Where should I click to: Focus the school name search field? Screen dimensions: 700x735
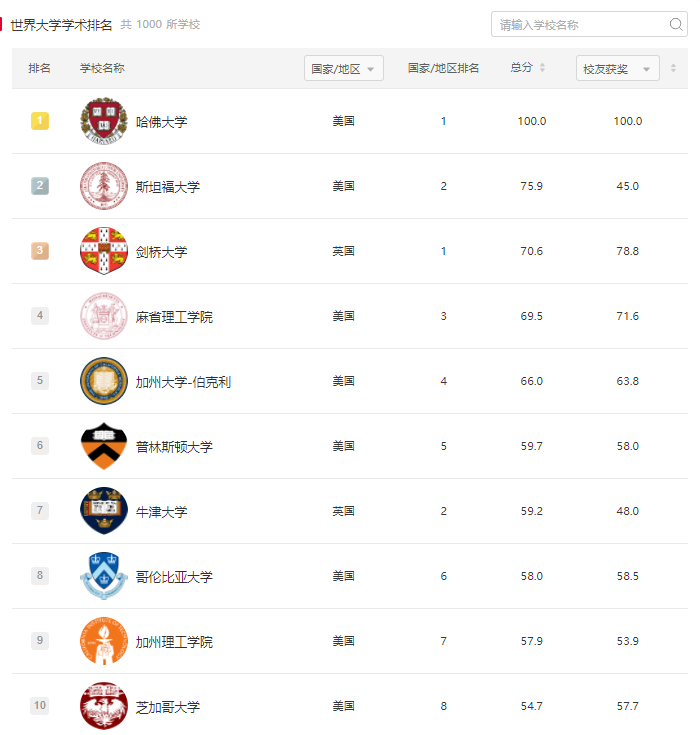click(580, 24)
